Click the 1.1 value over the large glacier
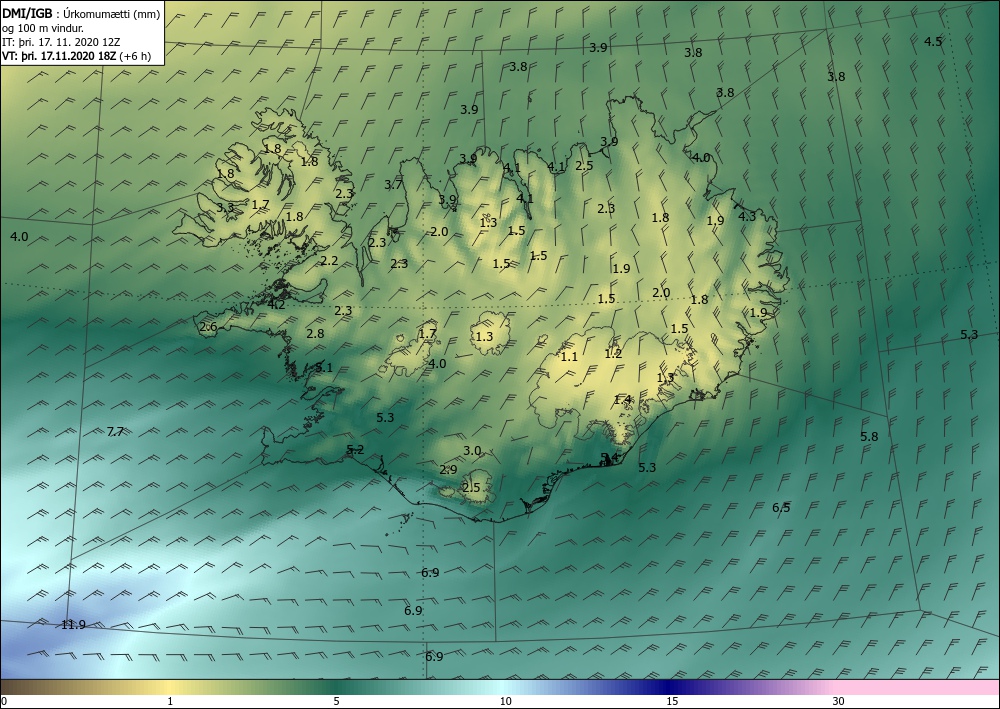 point(569,356)
